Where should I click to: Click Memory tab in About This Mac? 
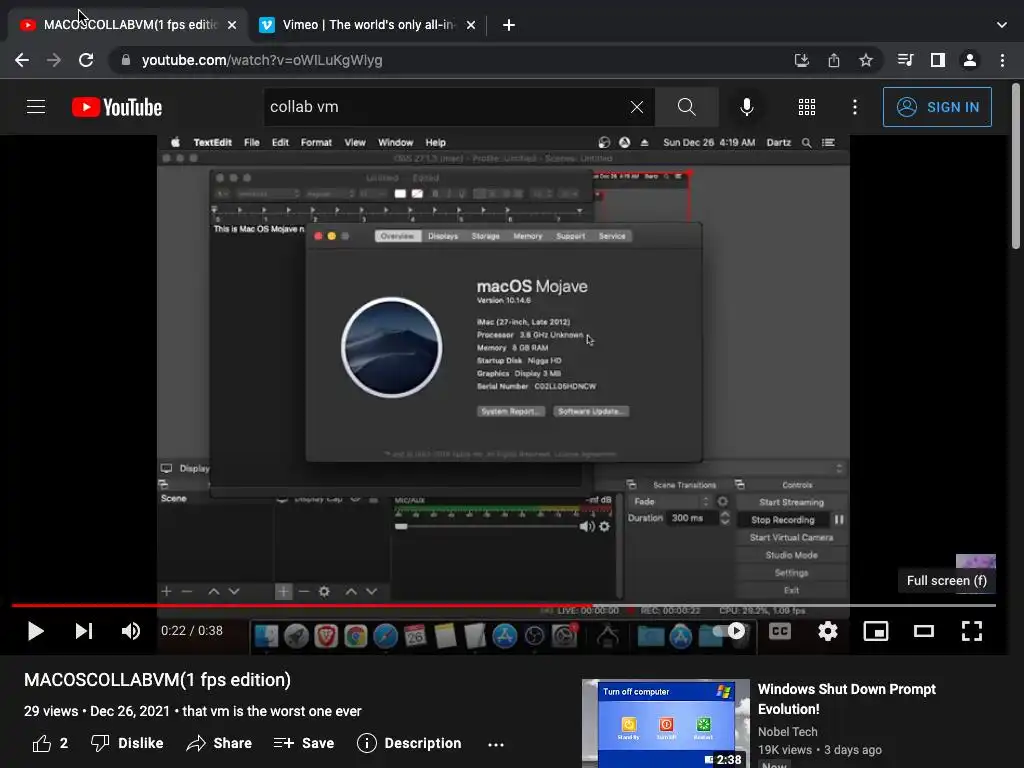click(x=528, y=236)
